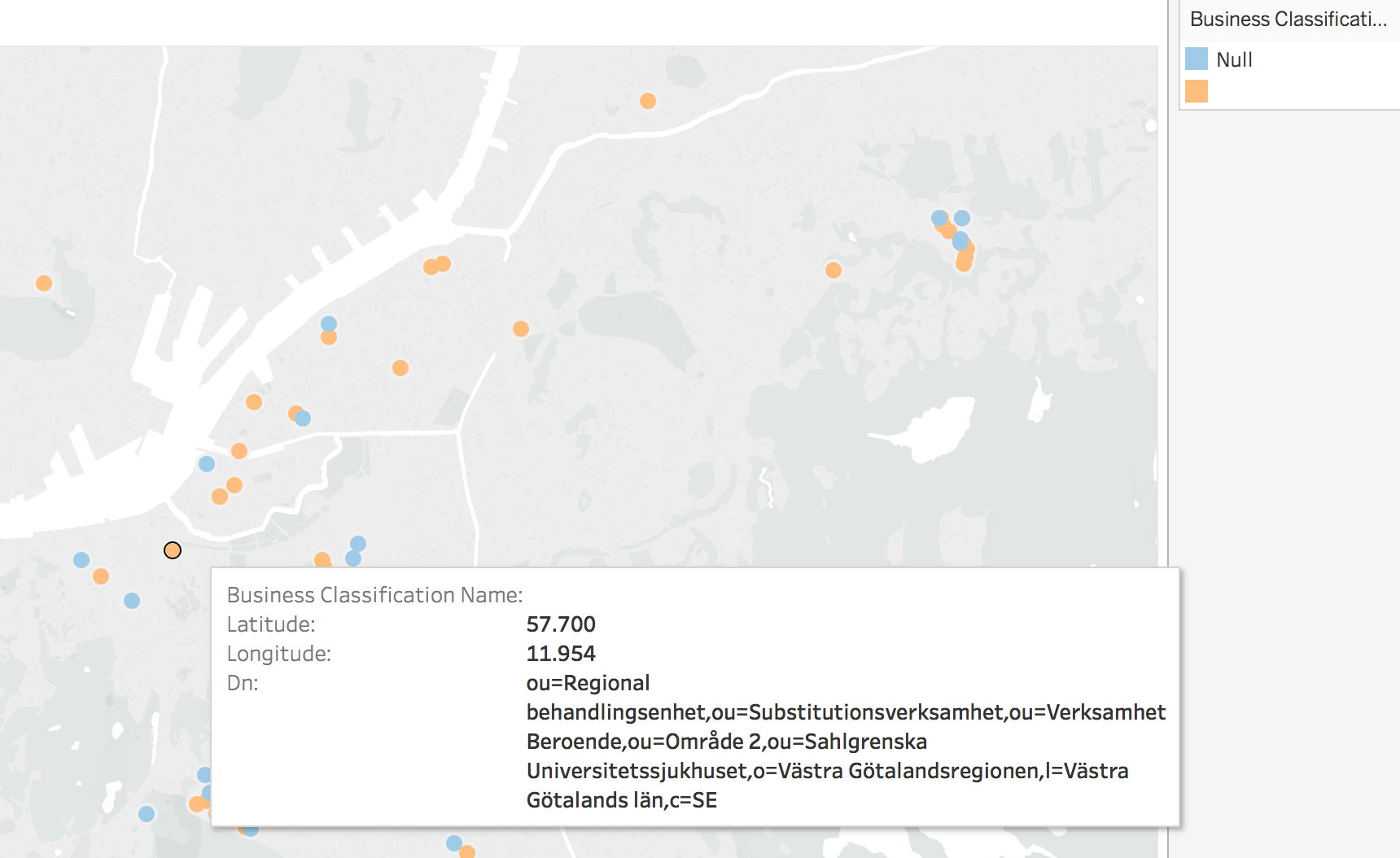Click the longitude value 11.954 in tooltip
1400x858 pixels.
tap(561, 654)
